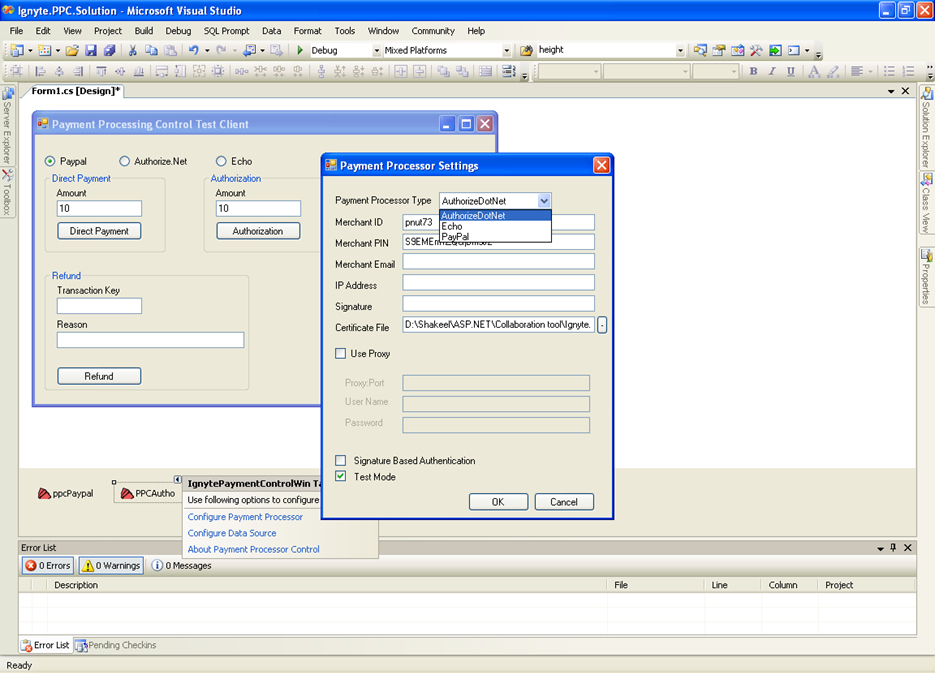Open the Properties Window toolbar icon

coord(719,51)
